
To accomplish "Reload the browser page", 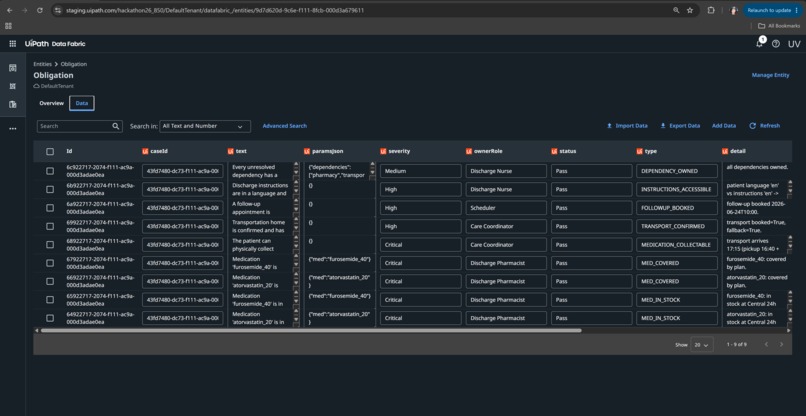I will [40, 10].
